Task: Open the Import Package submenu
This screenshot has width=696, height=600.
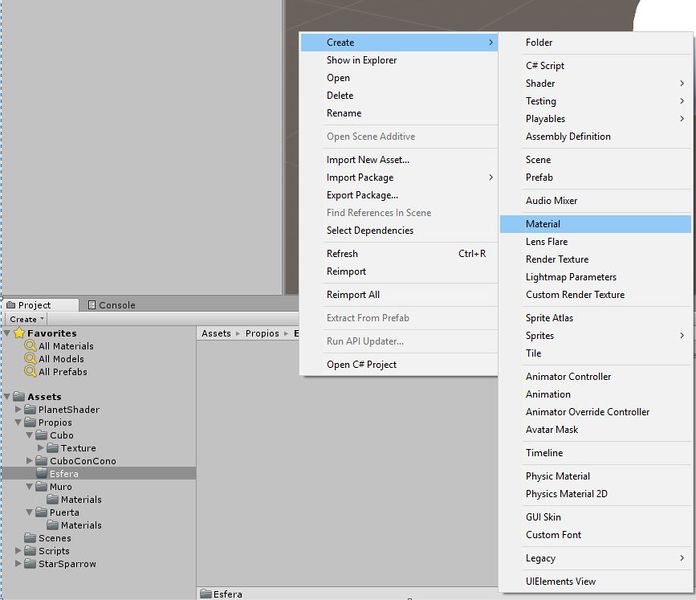Action: [399, 178]
